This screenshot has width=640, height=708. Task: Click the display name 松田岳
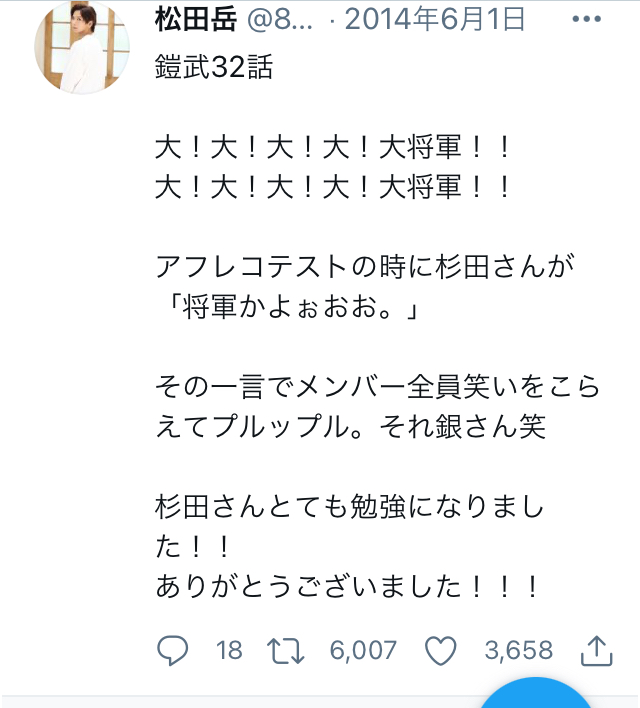tap(195, 20)
